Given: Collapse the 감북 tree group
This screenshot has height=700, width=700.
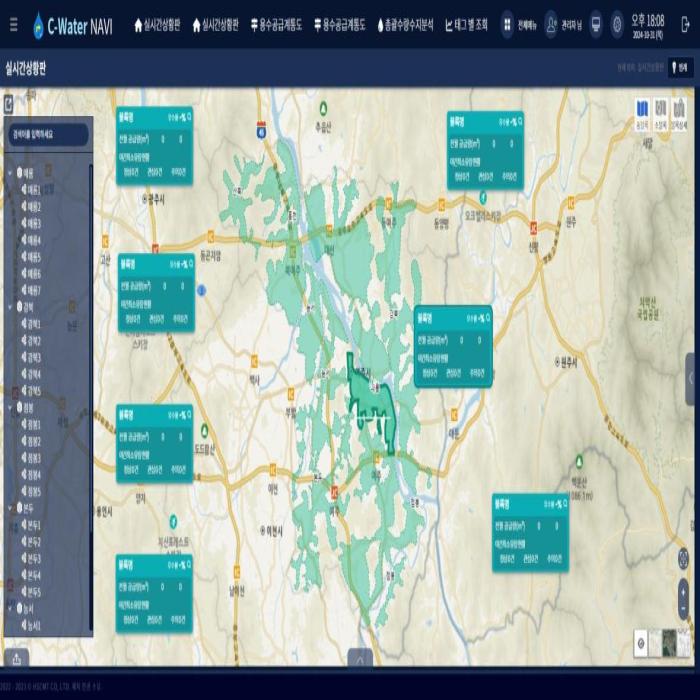Looking at the screenshot, I should [10, 307].
